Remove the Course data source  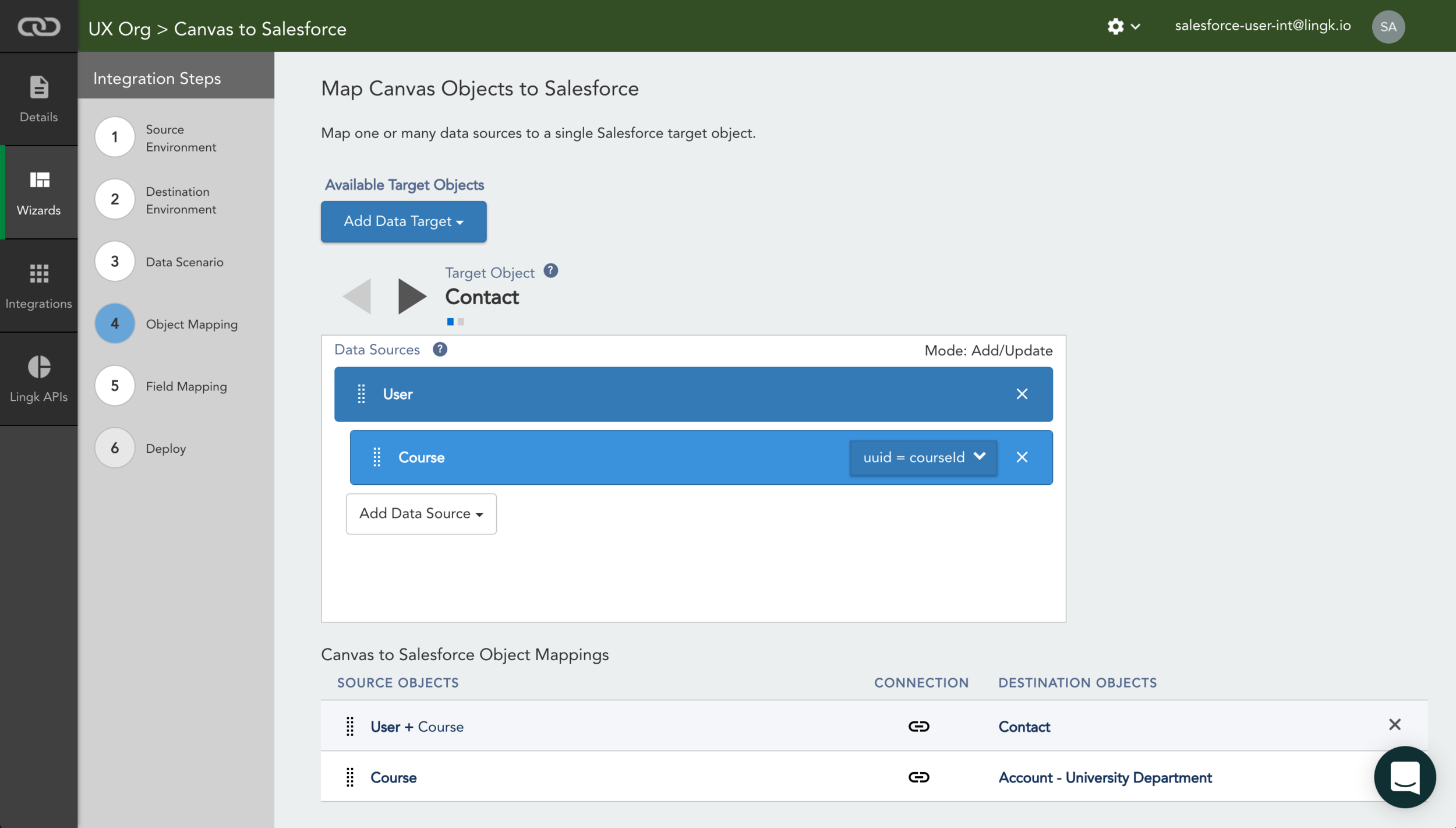pyautogui.click(x=1022, y=457)
